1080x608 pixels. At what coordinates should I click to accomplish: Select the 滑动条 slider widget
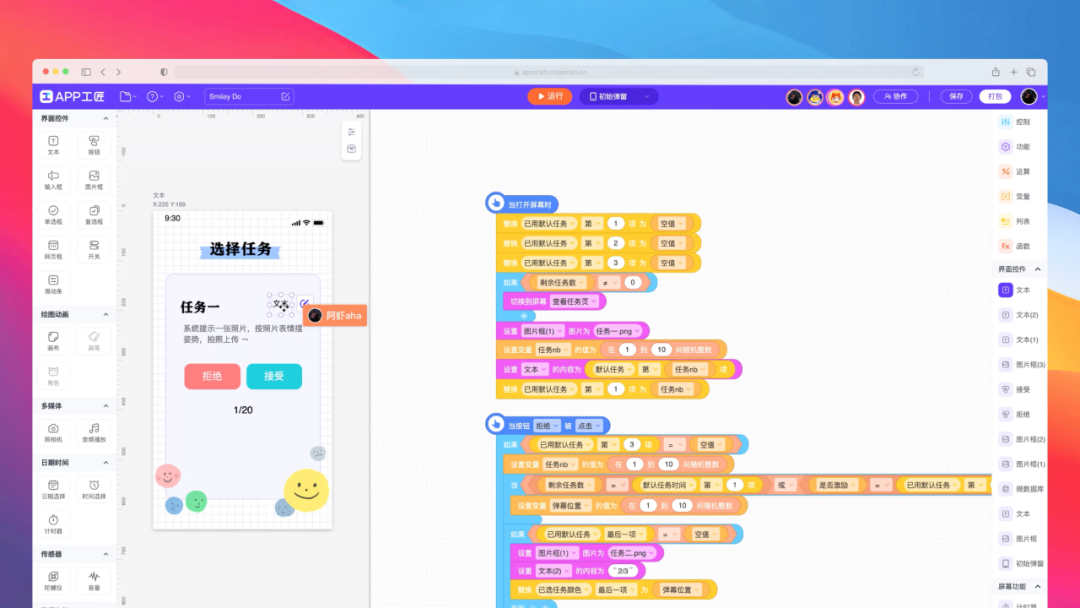coord(53,284)
